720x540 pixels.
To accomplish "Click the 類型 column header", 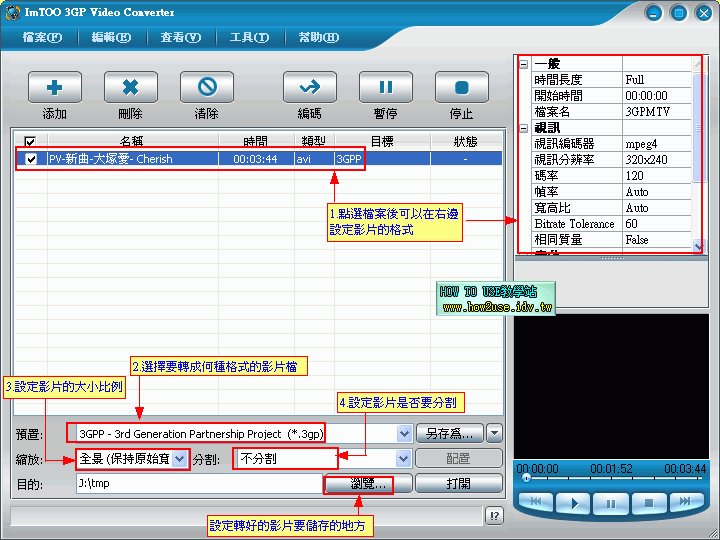I will (315, 141).
